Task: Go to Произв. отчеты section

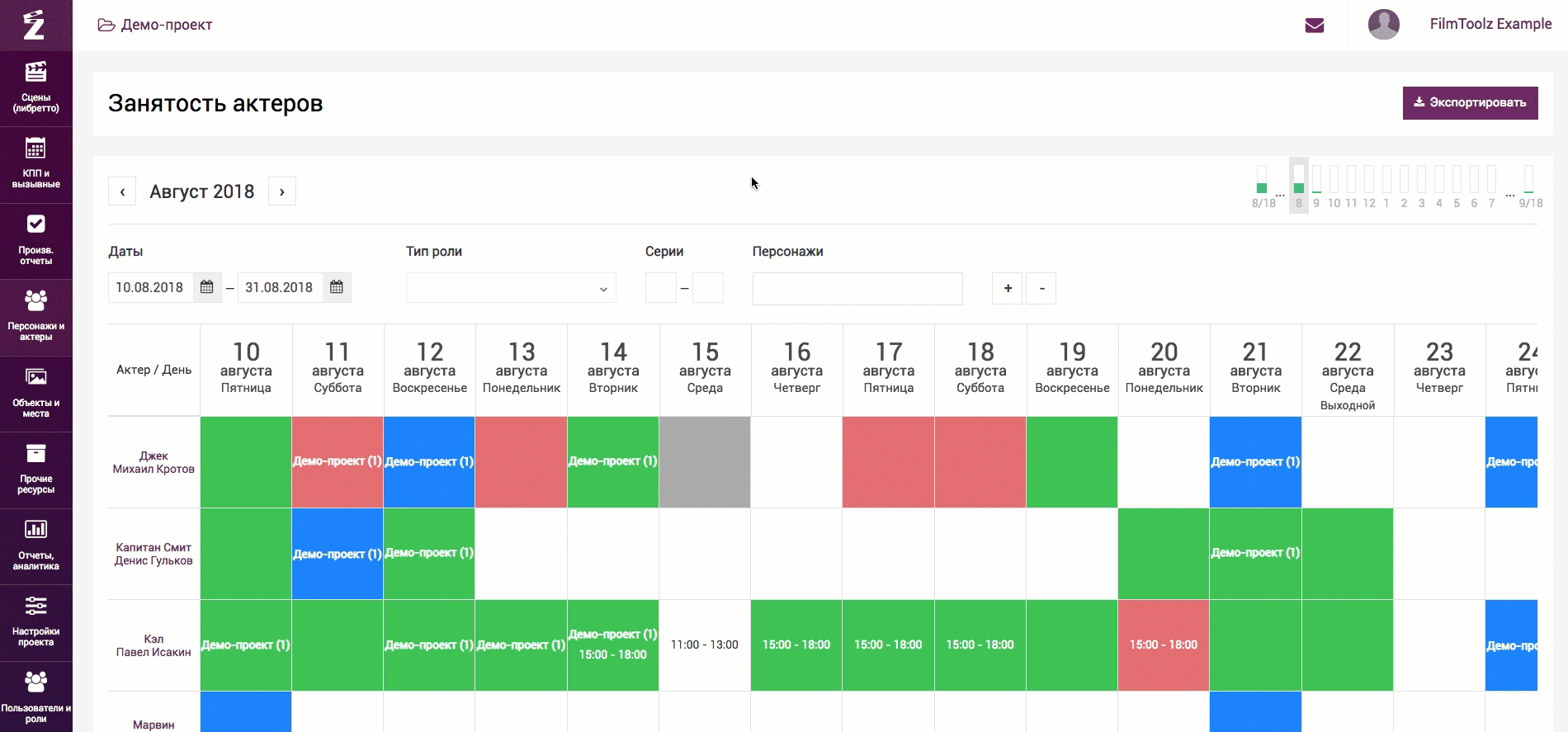Action: (35, 241)
